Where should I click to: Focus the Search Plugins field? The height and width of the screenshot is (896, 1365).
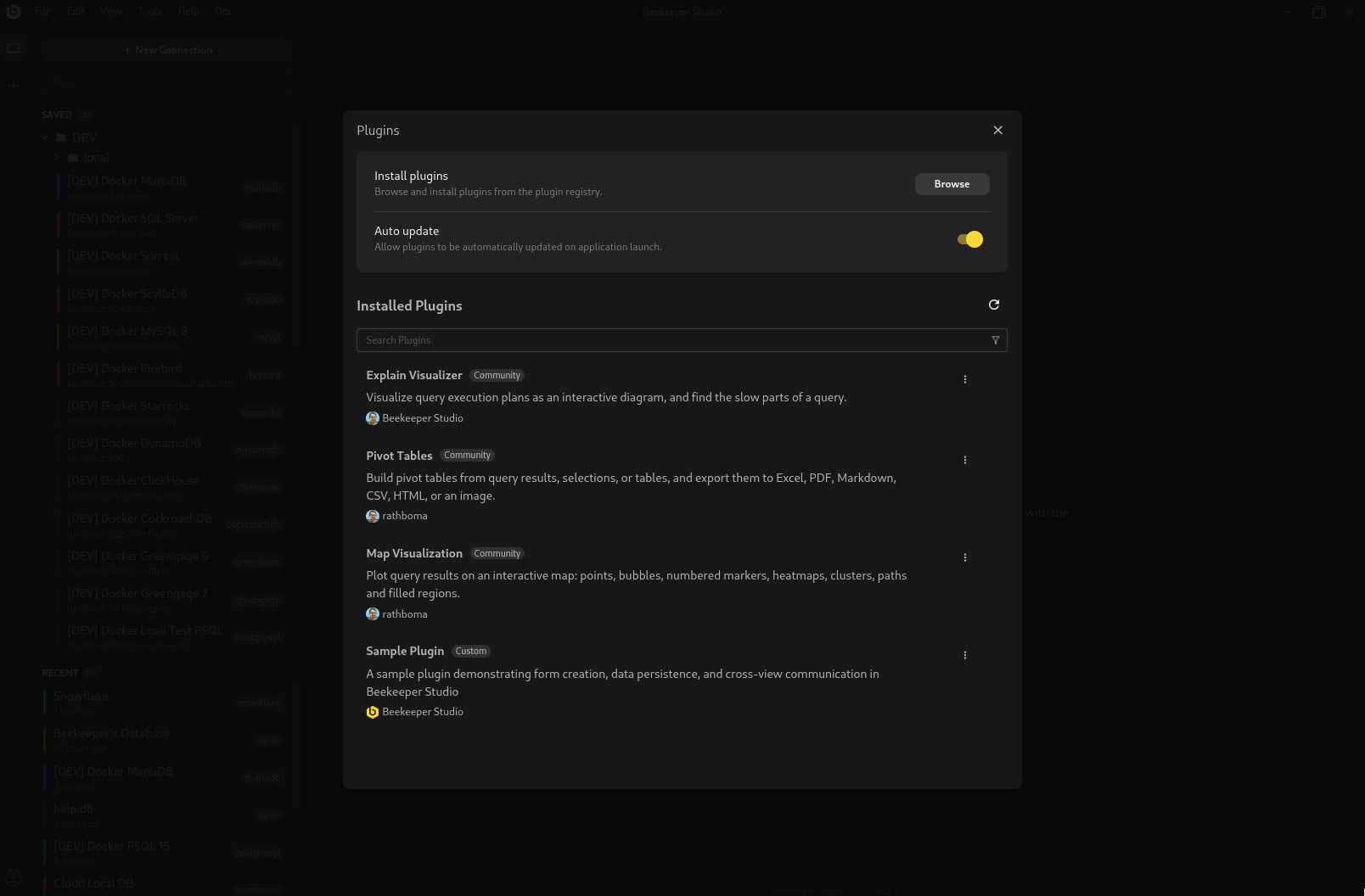[682, 340]
